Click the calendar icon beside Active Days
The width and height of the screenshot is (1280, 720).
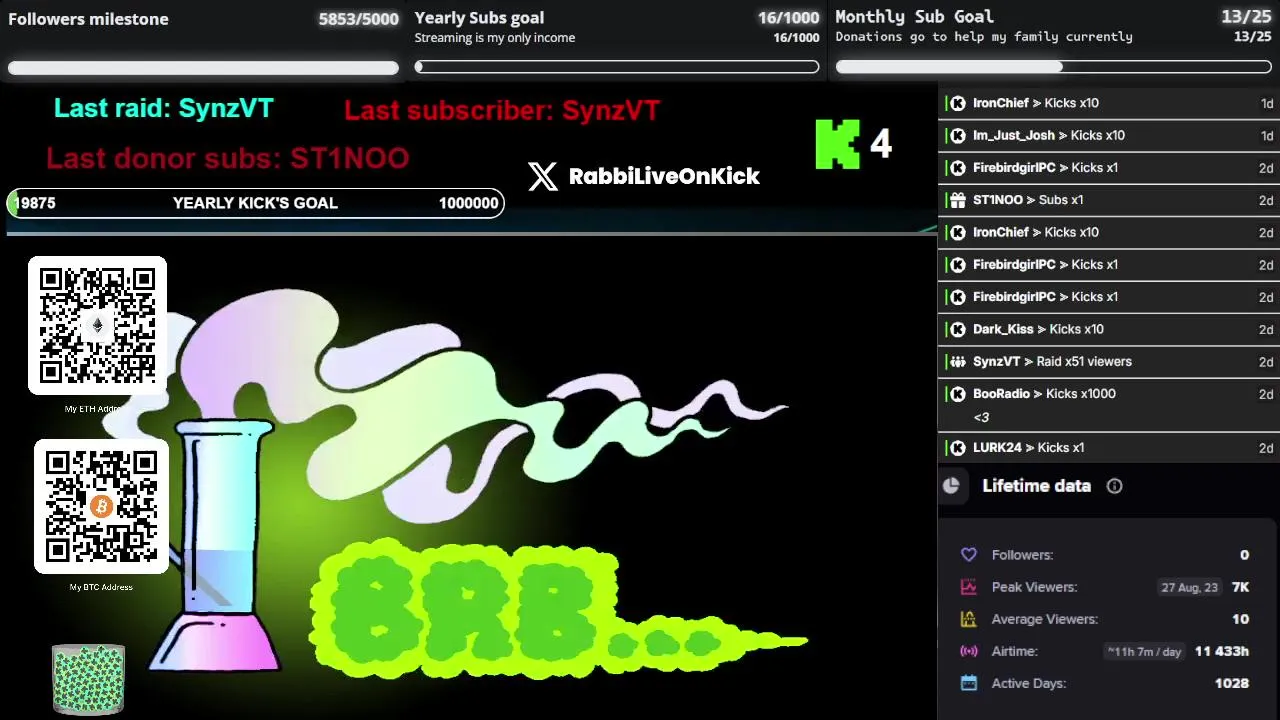[968, 683]
